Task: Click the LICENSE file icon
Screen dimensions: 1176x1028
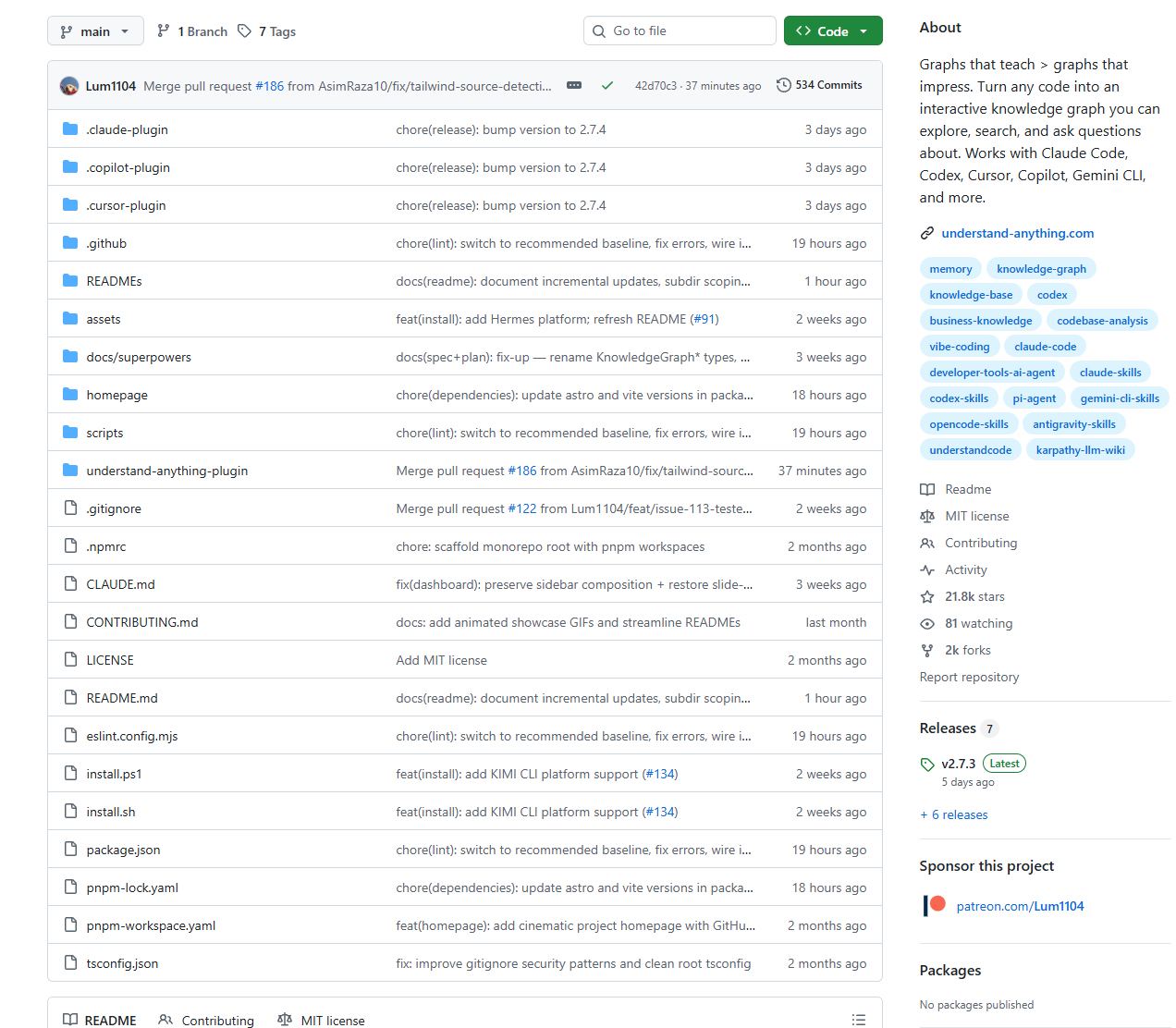Action: tap(70, 660)
